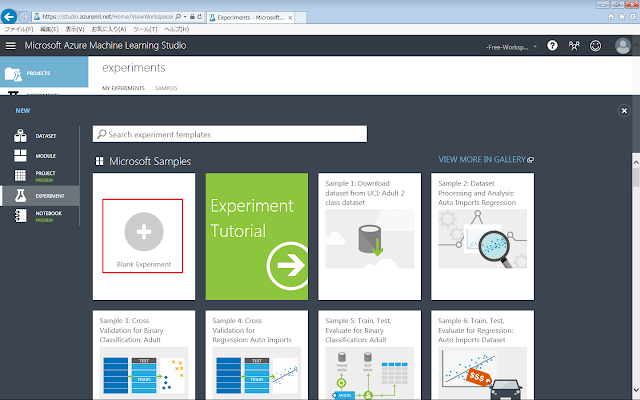Click the Blank Experiment label
Viewport: 640px width, 400px height.
(144, 264)
